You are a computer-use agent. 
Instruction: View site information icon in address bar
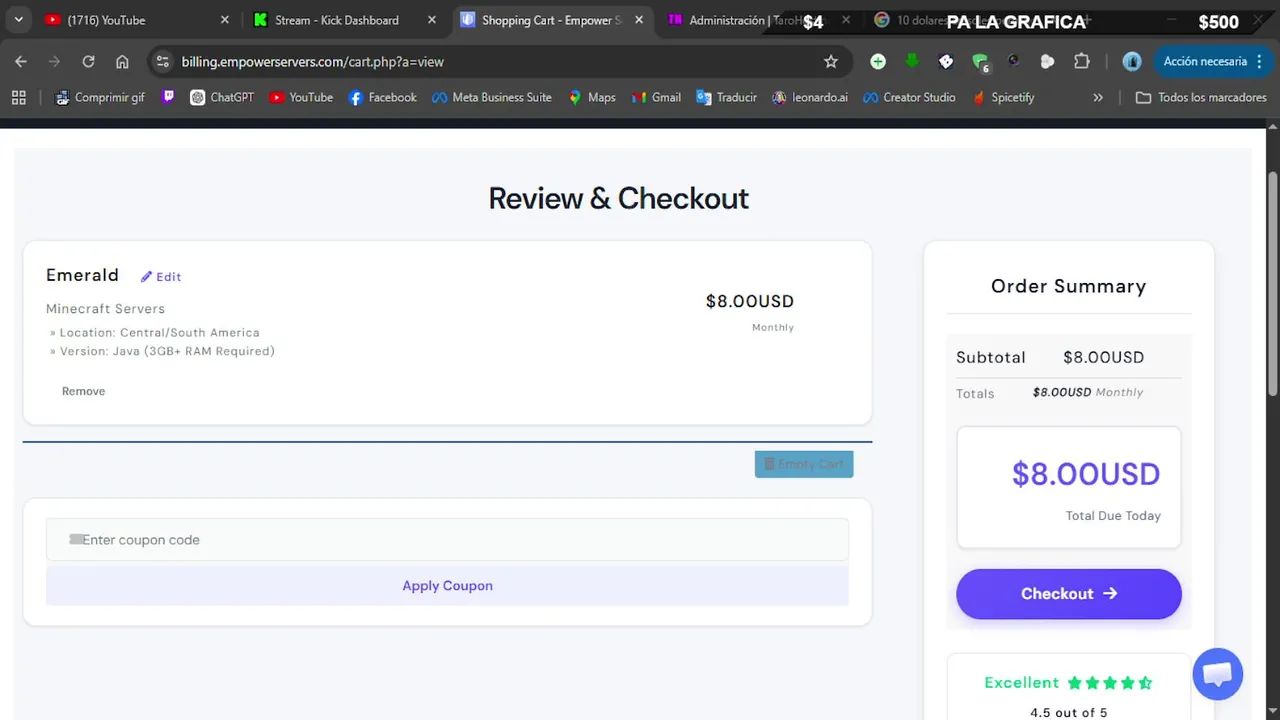click(x=162, y=61)
